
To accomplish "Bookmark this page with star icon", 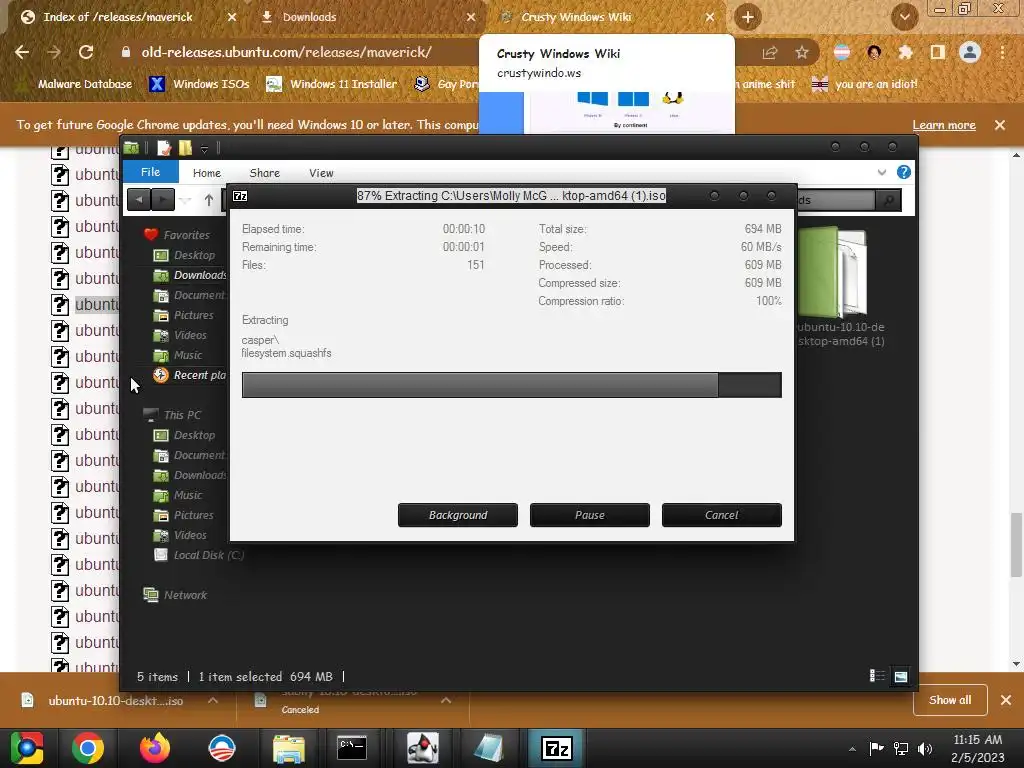I will [x=802, y=52].
